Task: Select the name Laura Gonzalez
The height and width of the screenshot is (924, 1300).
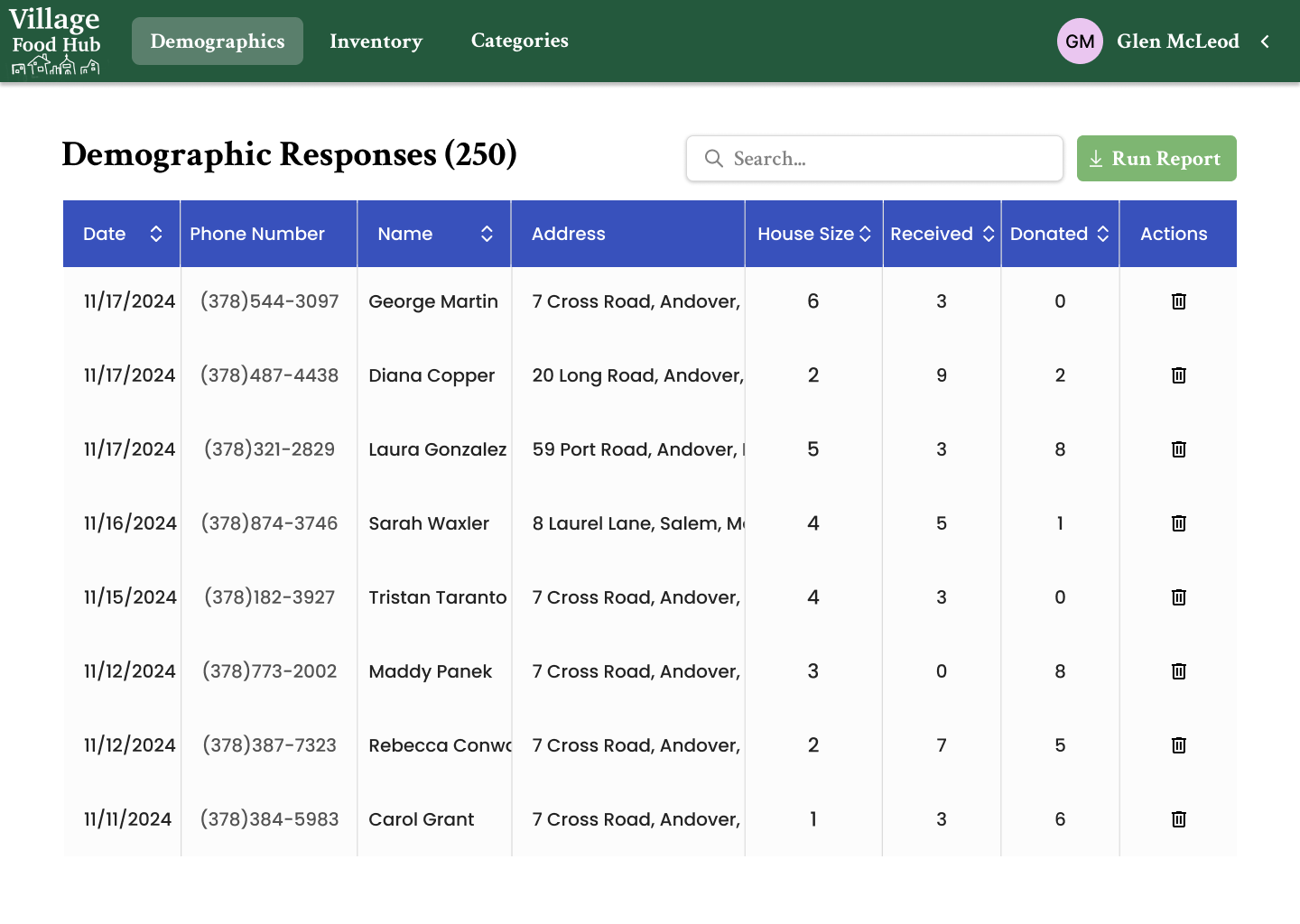Action: pos(438,449)
